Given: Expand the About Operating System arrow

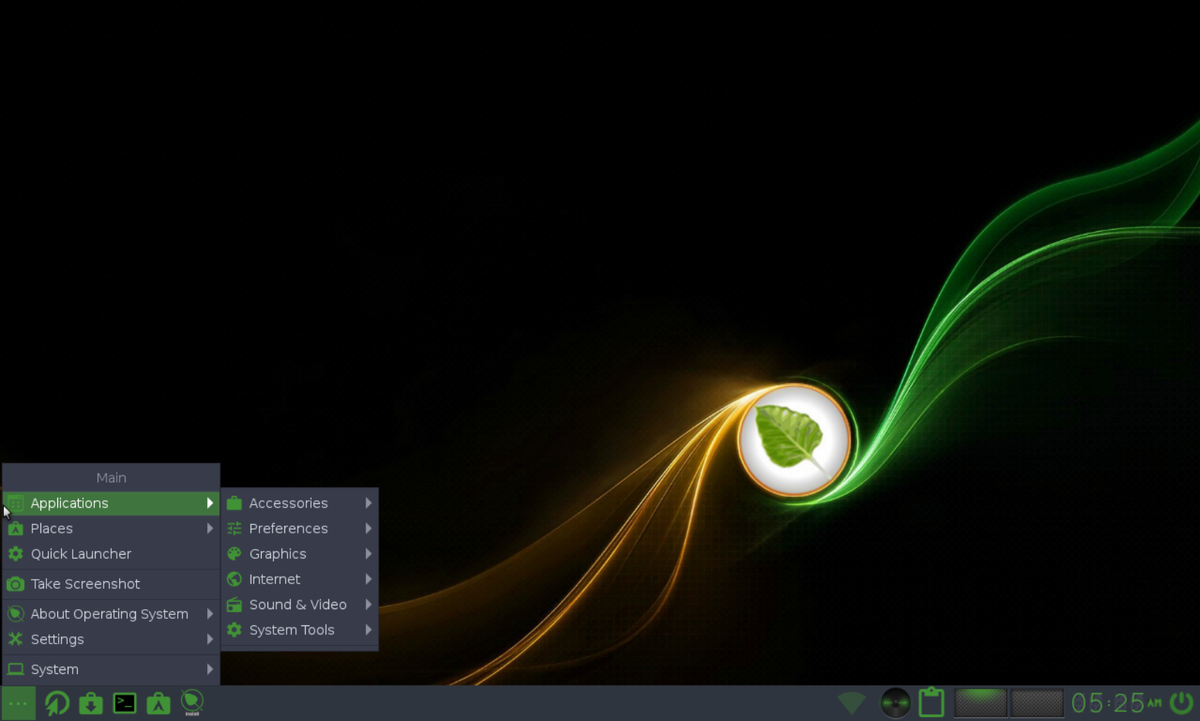Looking at the screenshot, I should (210, 614).
